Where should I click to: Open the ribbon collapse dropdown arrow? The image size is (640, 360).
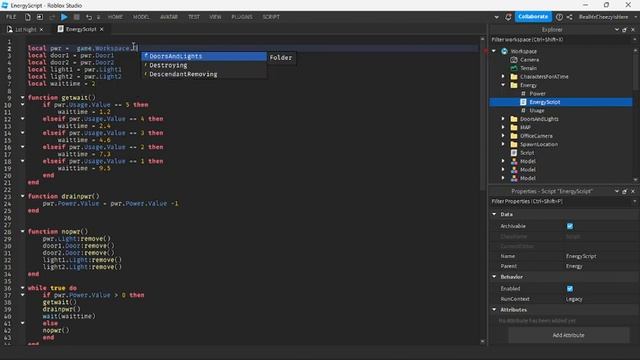496,17
